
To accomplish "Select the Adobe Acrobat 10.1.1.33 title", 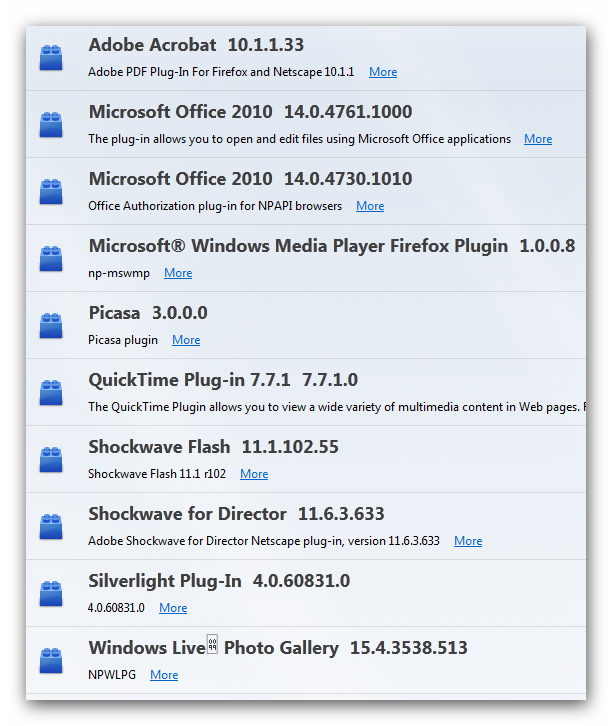I will tap(196, 45).
